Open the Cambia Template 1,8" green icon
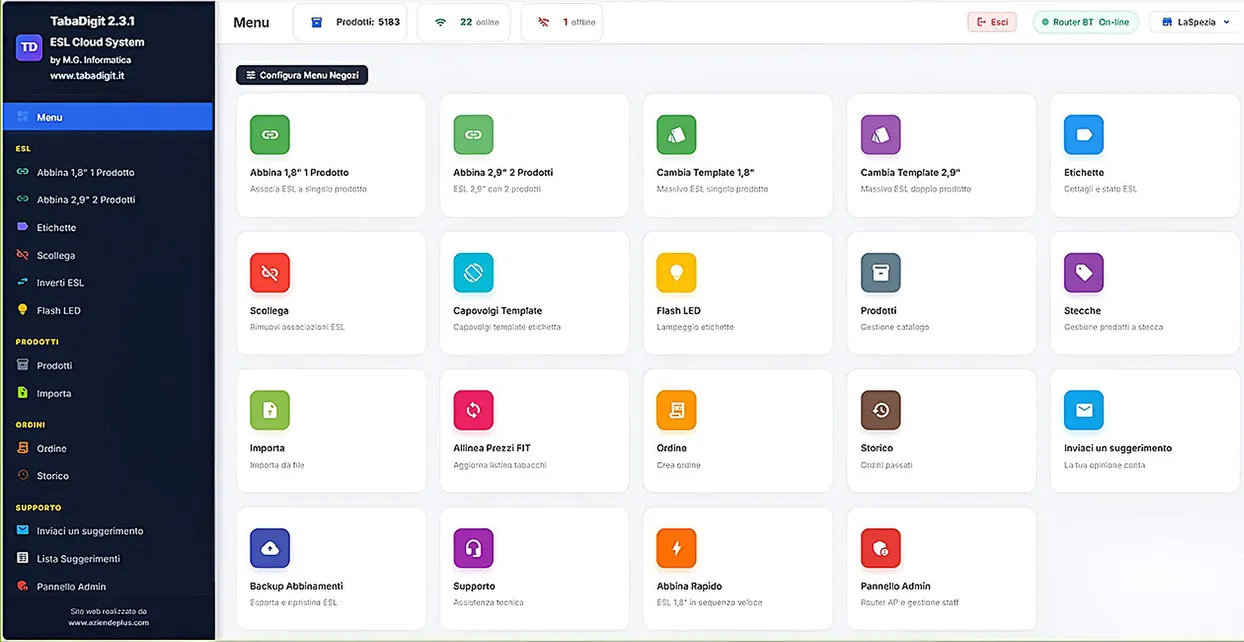This screenshot has width=1244, height=642. point(677,134)
